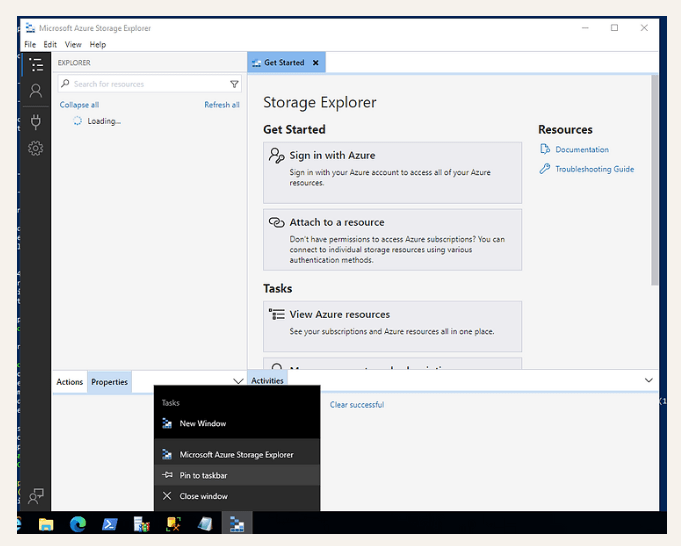
Task: Open the Connect plug icon in sidebar
Action: coord(36,122)
